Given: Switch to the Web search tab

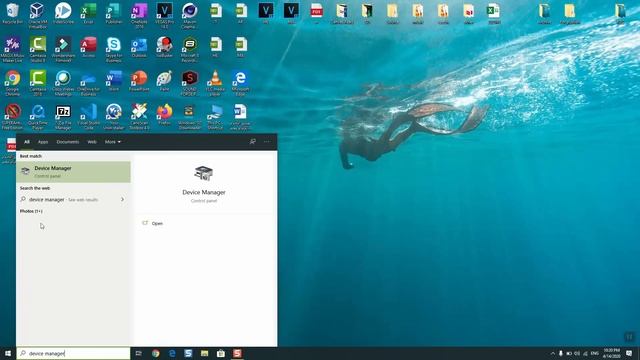Looking at the screenshot, I should click(x=92, y=142).
